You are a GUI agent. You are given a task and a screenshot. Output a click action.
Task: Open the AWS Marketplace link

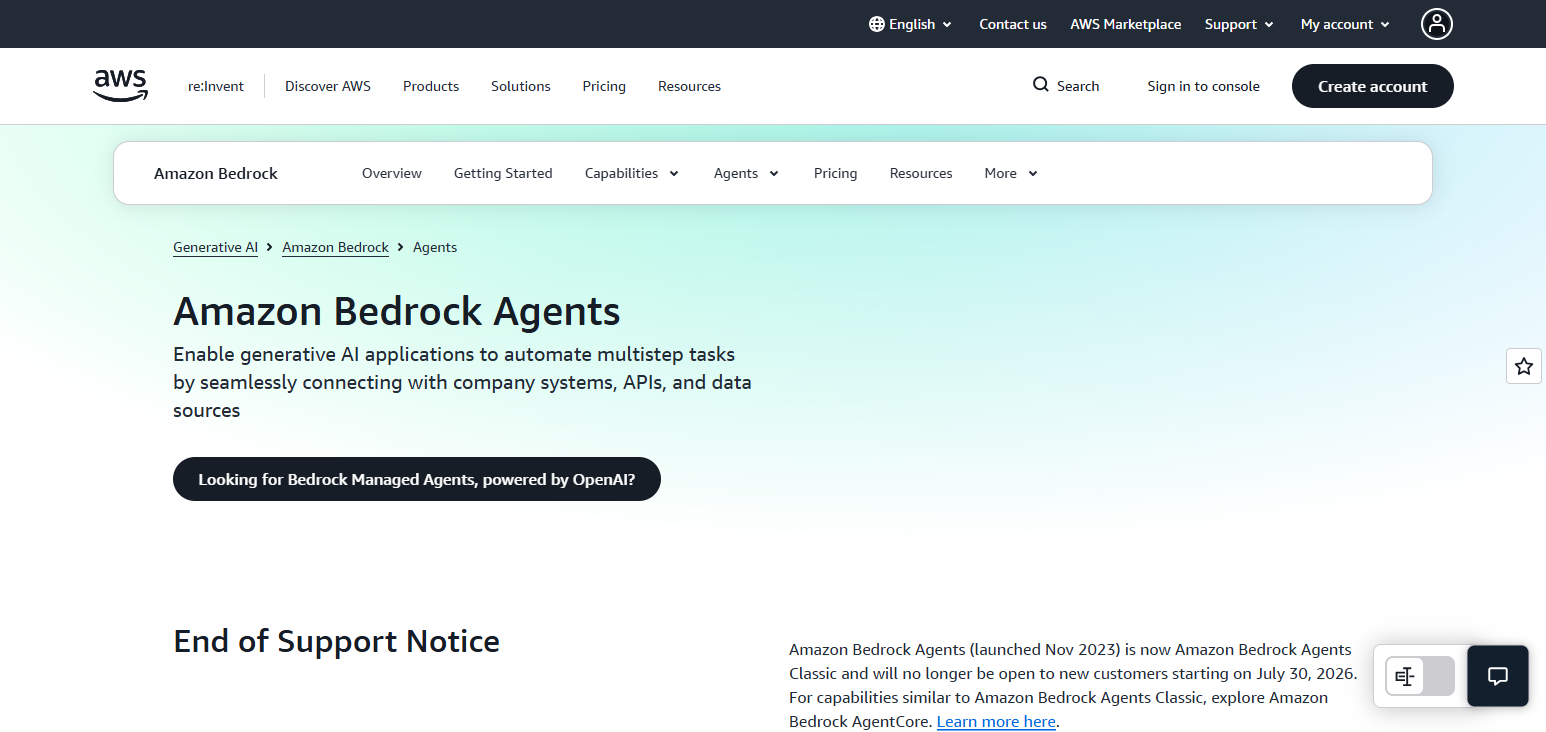click(1125, 24)
